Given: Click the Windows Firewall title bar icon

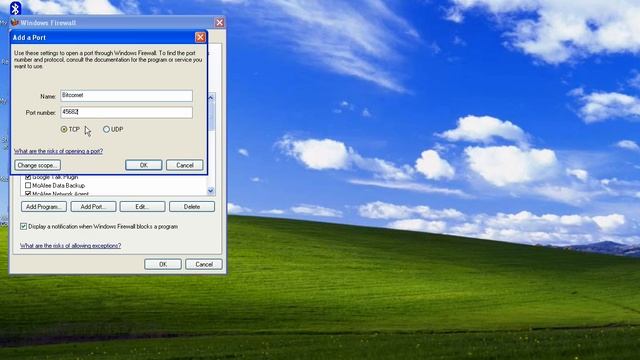Looking at the screenshot, I should click(15, 22).
